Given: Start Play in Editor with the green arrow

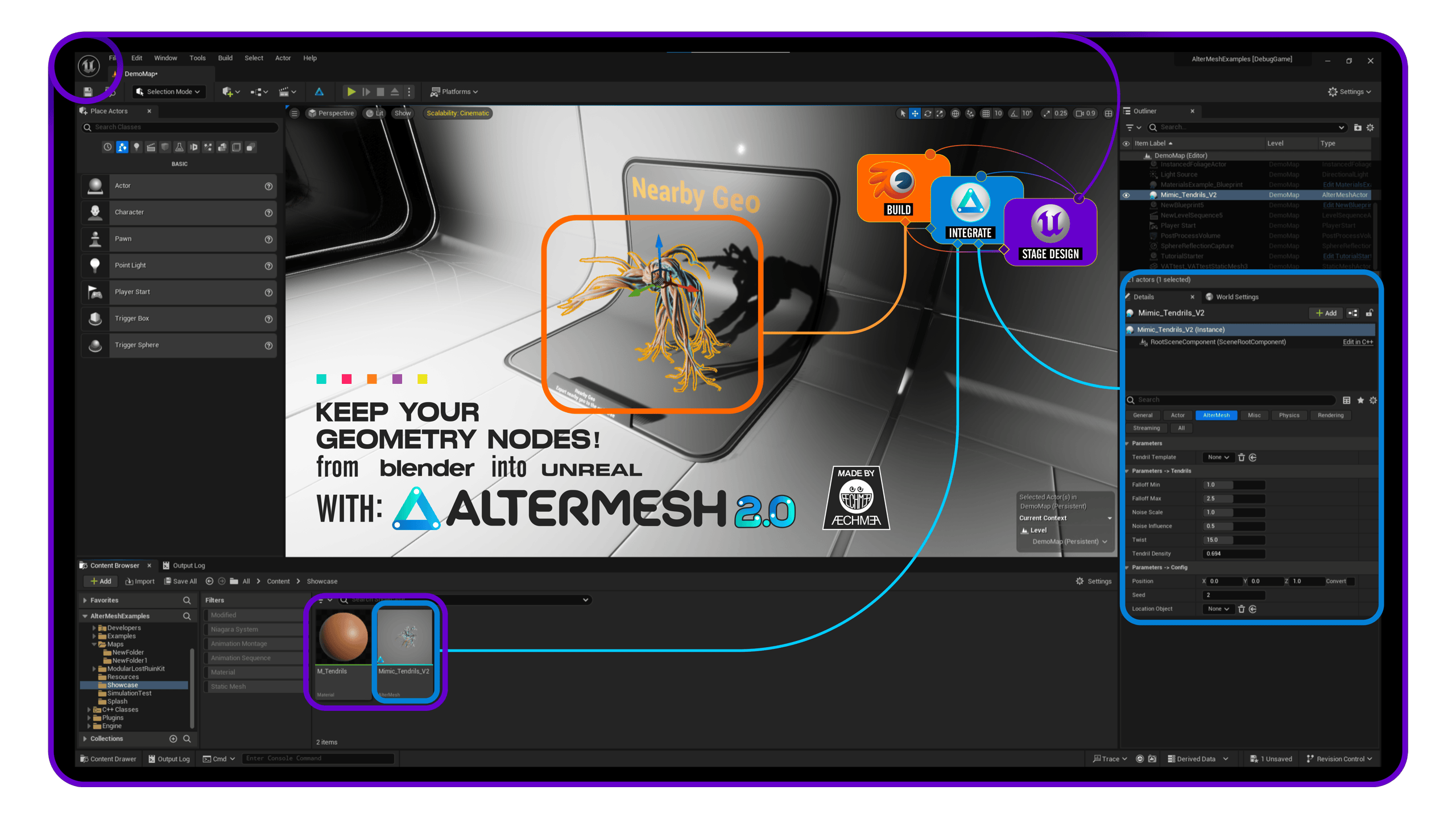Looking at the screenshot, I should click(x=351, y=92).
